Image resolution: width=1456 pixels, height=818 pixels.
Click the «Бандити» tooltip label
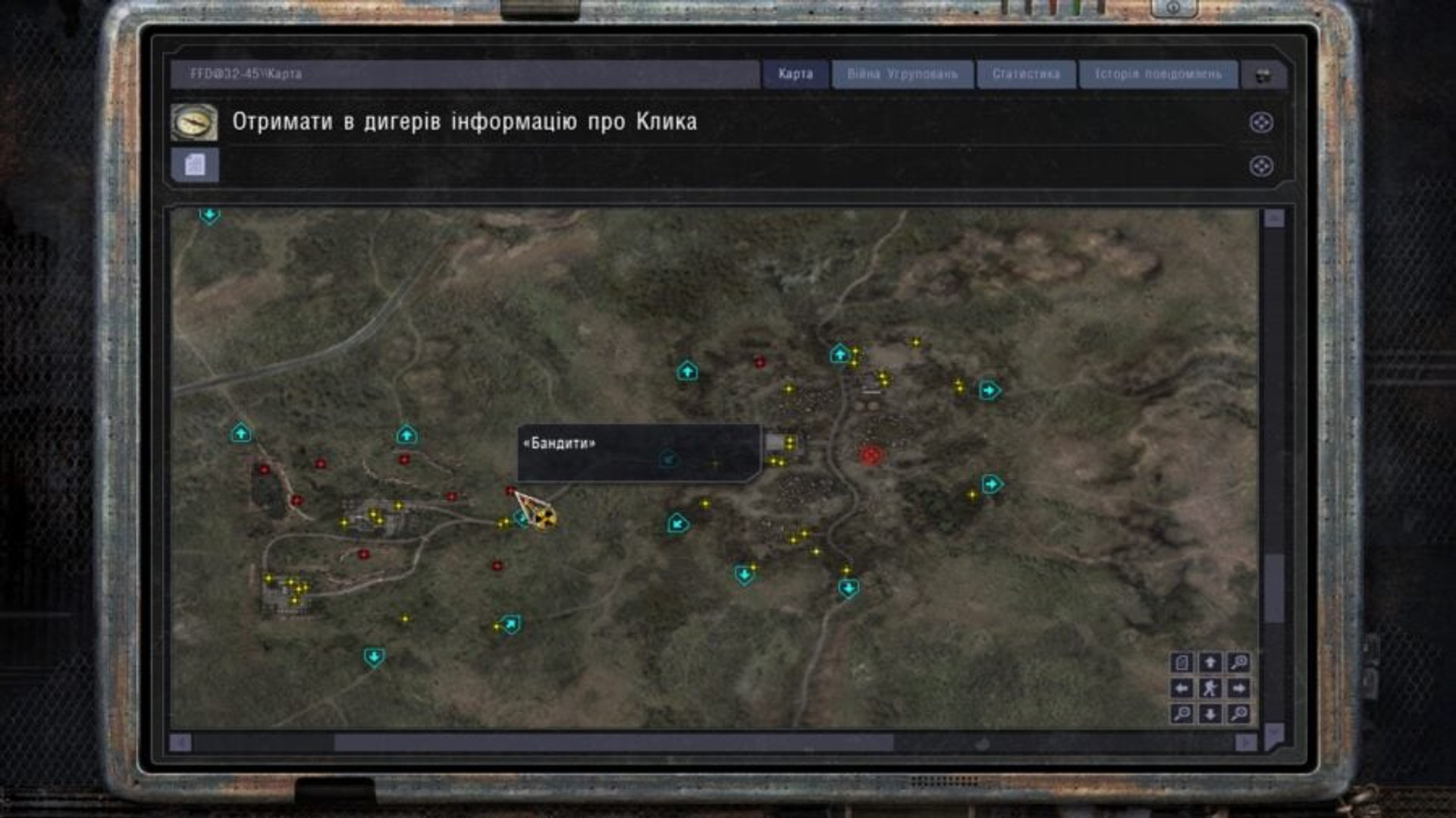(x=560, y=443)
